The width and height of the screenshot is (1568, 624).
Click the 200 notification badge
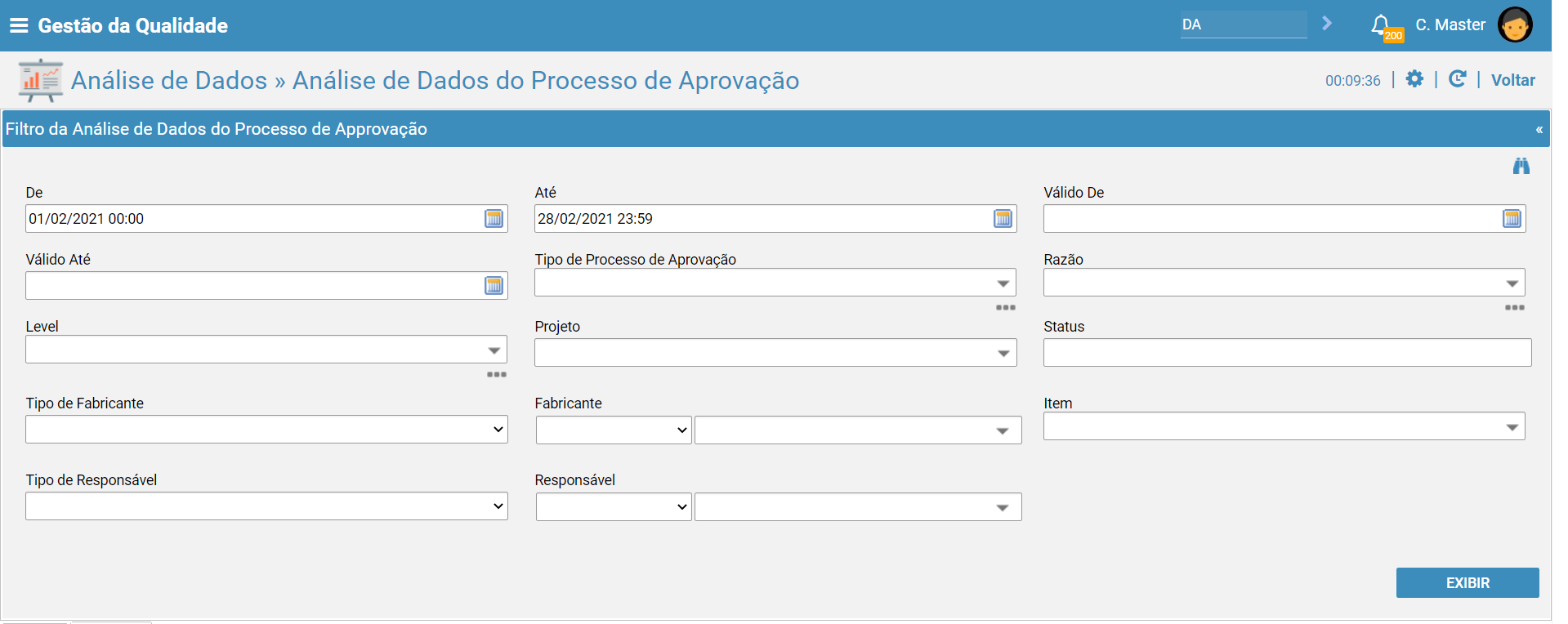pos(1393,36)
